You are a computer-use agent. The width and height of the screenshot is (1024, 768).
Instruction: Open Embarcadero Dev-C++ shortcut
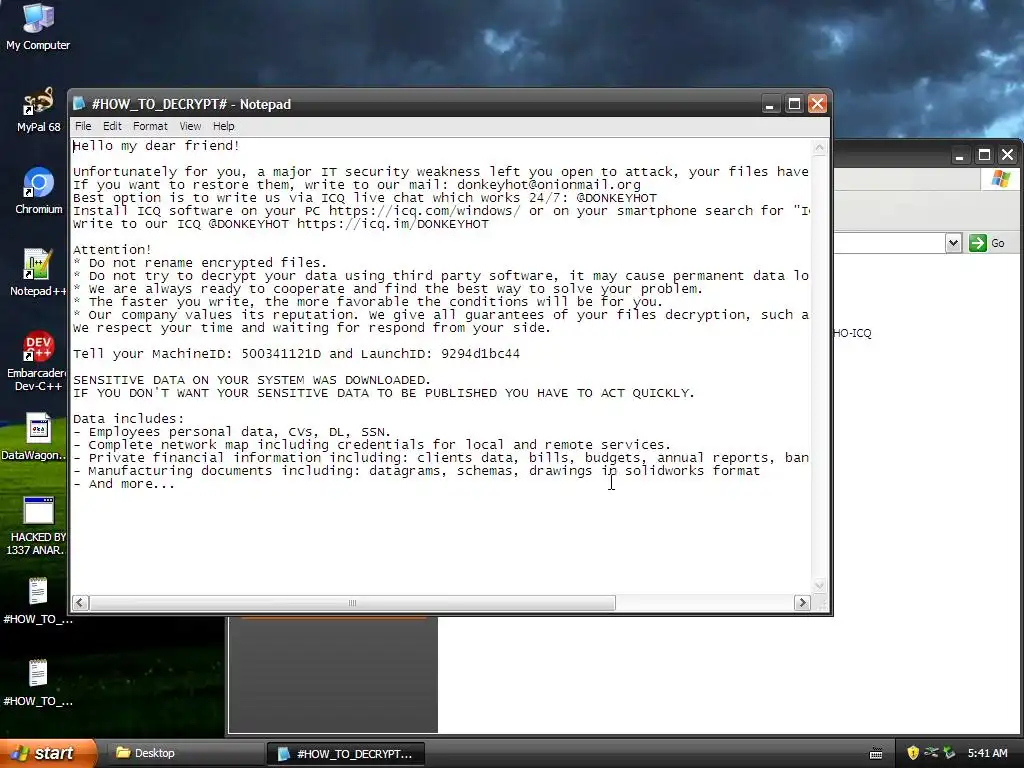pos(38,361)
